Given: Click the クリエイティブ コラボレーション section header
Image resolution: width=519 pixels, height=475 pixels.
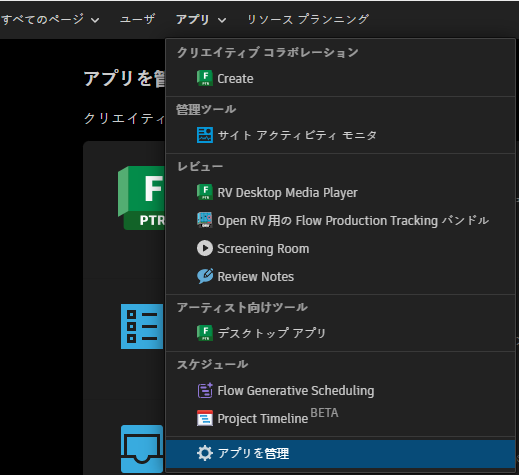Looking at the screenshot, I should 267,53.
